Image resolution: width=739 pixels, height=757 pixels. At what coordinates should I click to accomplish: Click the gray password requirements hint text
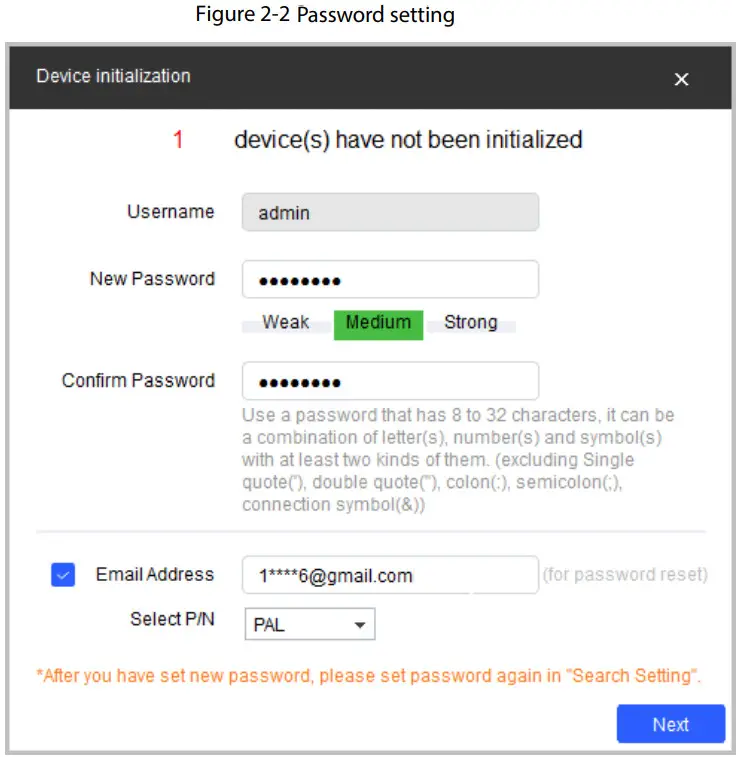pos(458,459)
